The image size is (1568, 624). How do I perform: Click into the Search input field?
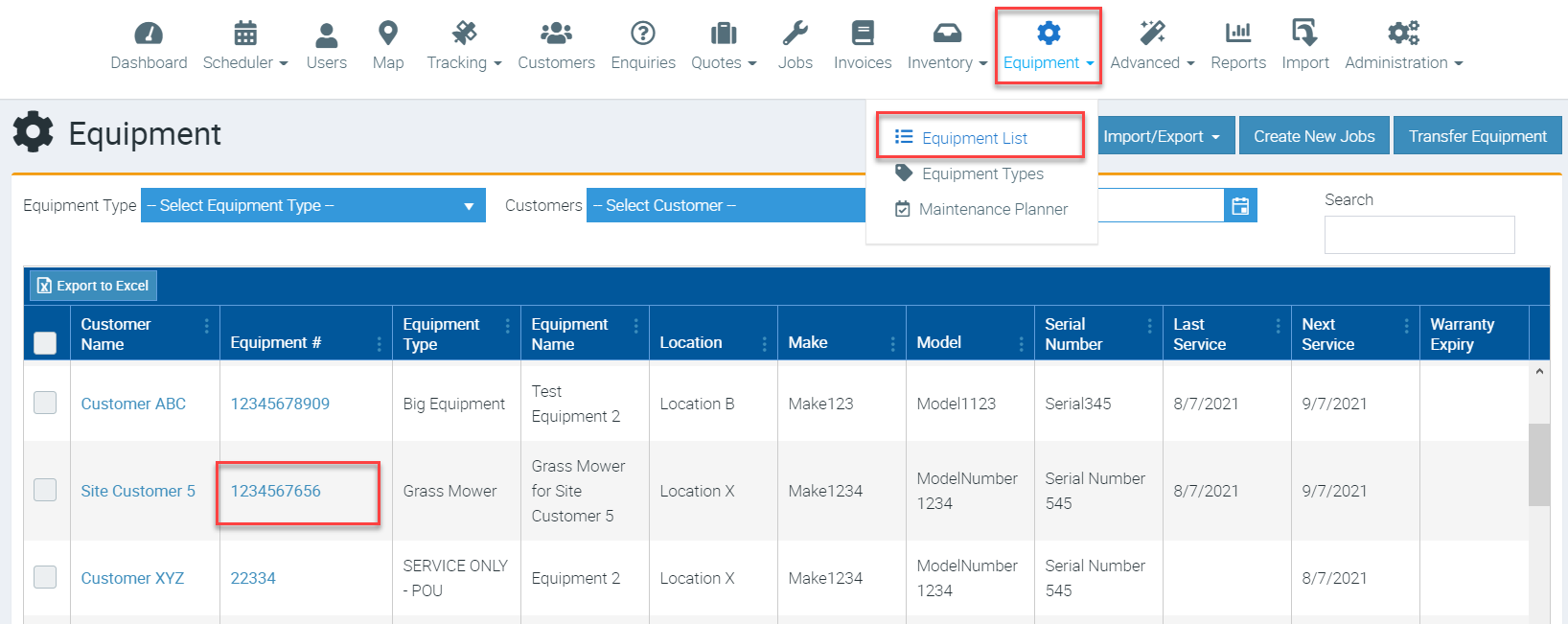(x=1418, y=235)
